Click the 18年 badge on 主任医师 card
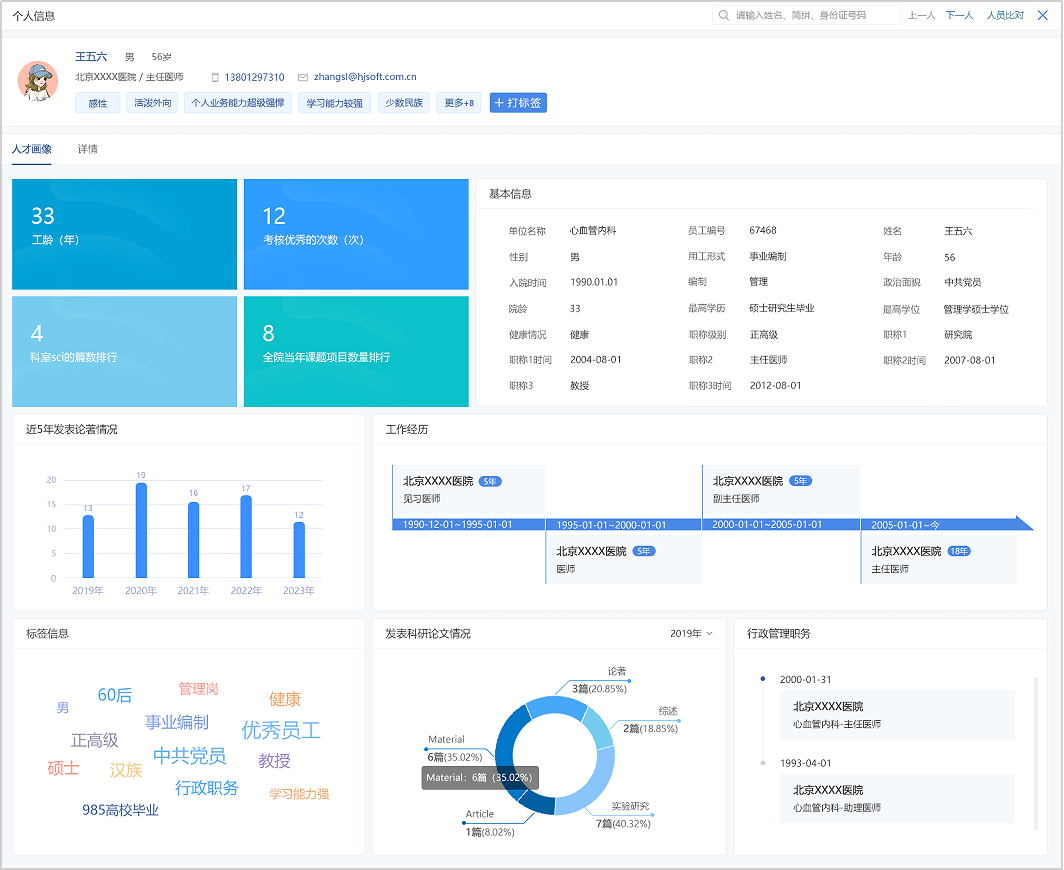Image resolution: width=1064 pixels, height=870 pixels. click(959, 551)
